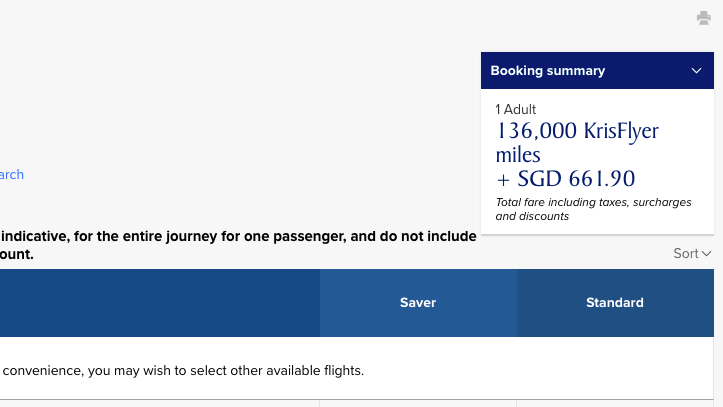723x407 pixels.
Task: Click the dark blue flights column header
Action: click(x=160, y=303)
